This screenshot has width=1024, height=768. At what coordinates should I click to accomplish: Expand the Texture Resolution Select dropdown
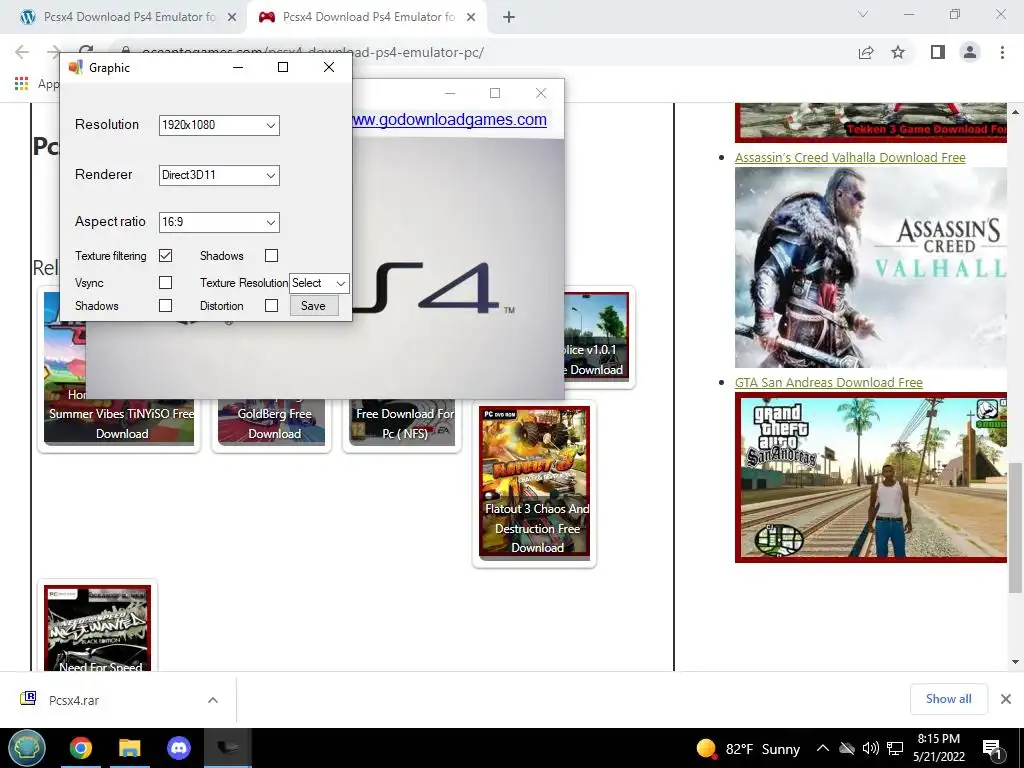click(319, 283)
